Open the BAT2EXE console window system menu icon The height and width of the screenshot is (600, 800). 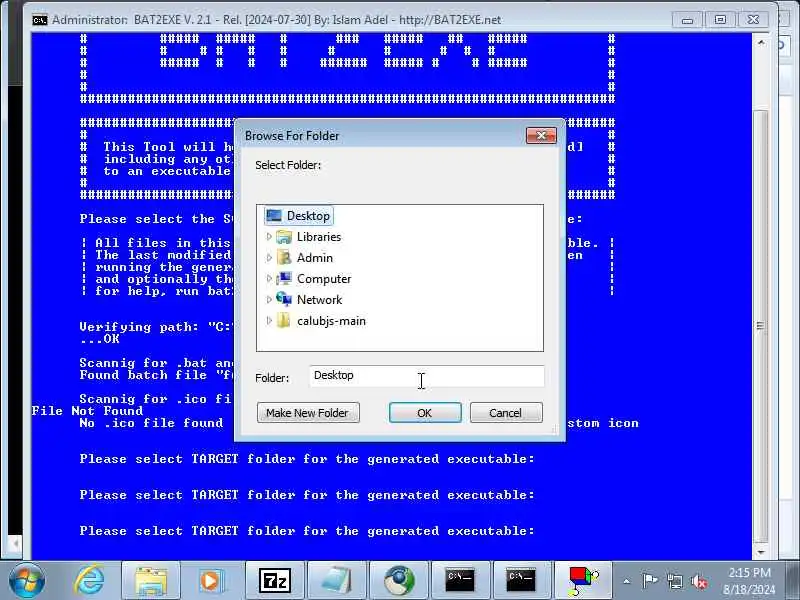[39, 20]
